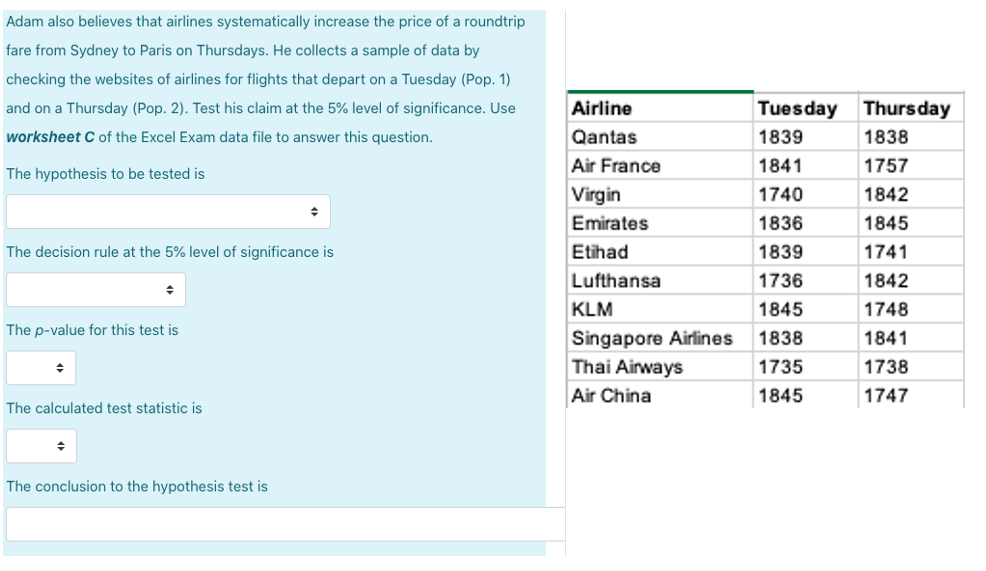Select the Thursday column header cell

[x=911, y=108]
